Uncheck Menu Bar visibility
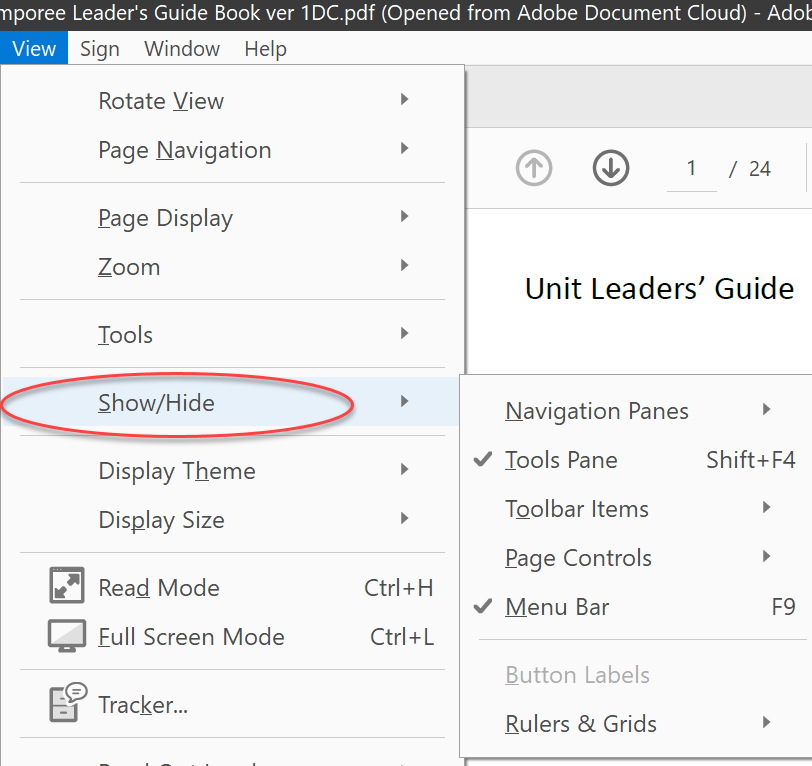This screenshot has height=766, width=812. click(552, 606)
